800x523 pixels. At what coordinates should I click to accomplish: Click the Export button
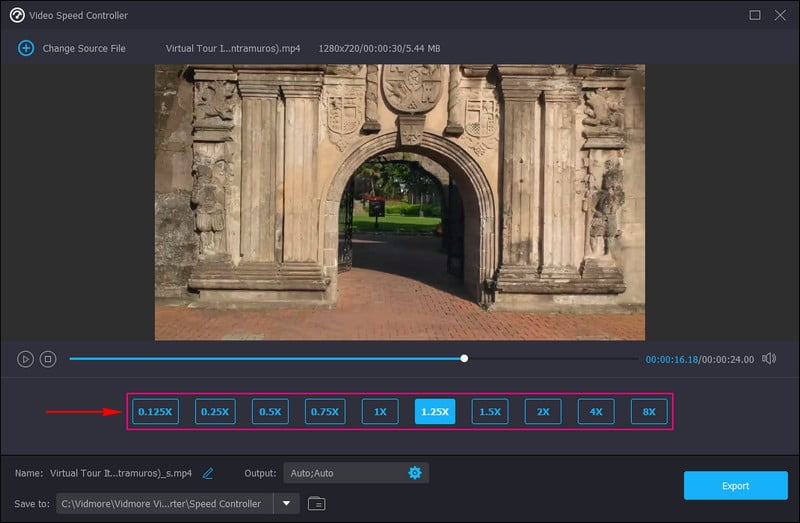coord(735,486)
